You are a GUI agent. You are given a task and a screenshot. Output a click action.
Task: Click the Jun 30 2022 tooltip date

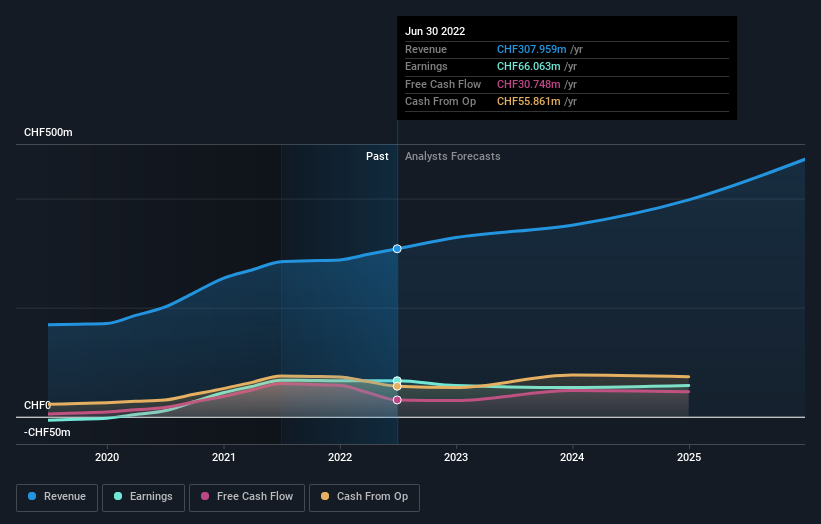coord(435,31)
